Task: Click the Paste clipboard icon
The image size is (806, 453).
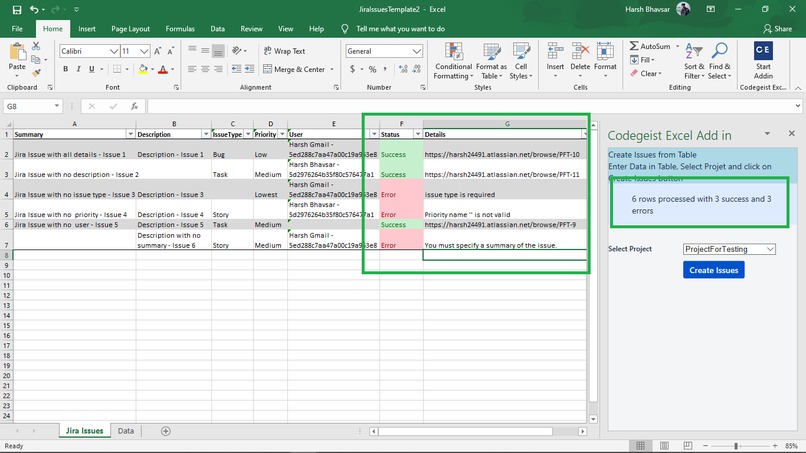Action: tap(17, 52)
